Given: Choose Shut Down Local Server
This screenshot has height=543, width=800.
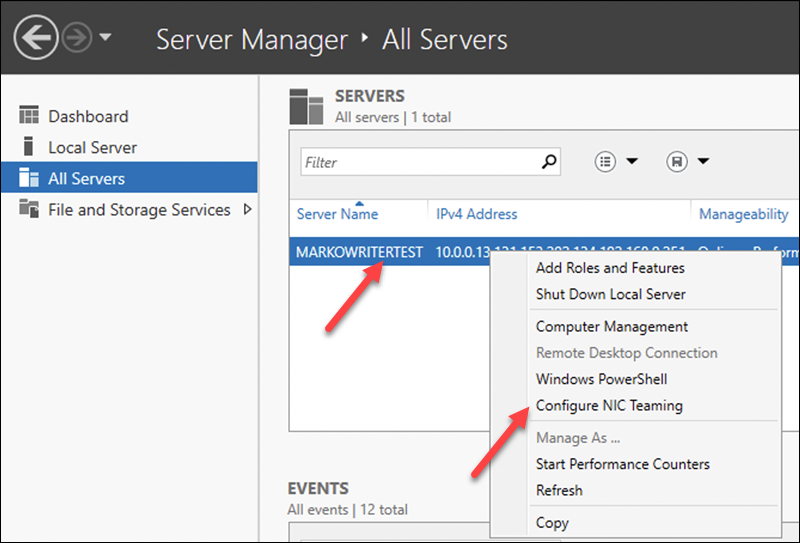Looking at the screenshot, I should click(611, 294).
